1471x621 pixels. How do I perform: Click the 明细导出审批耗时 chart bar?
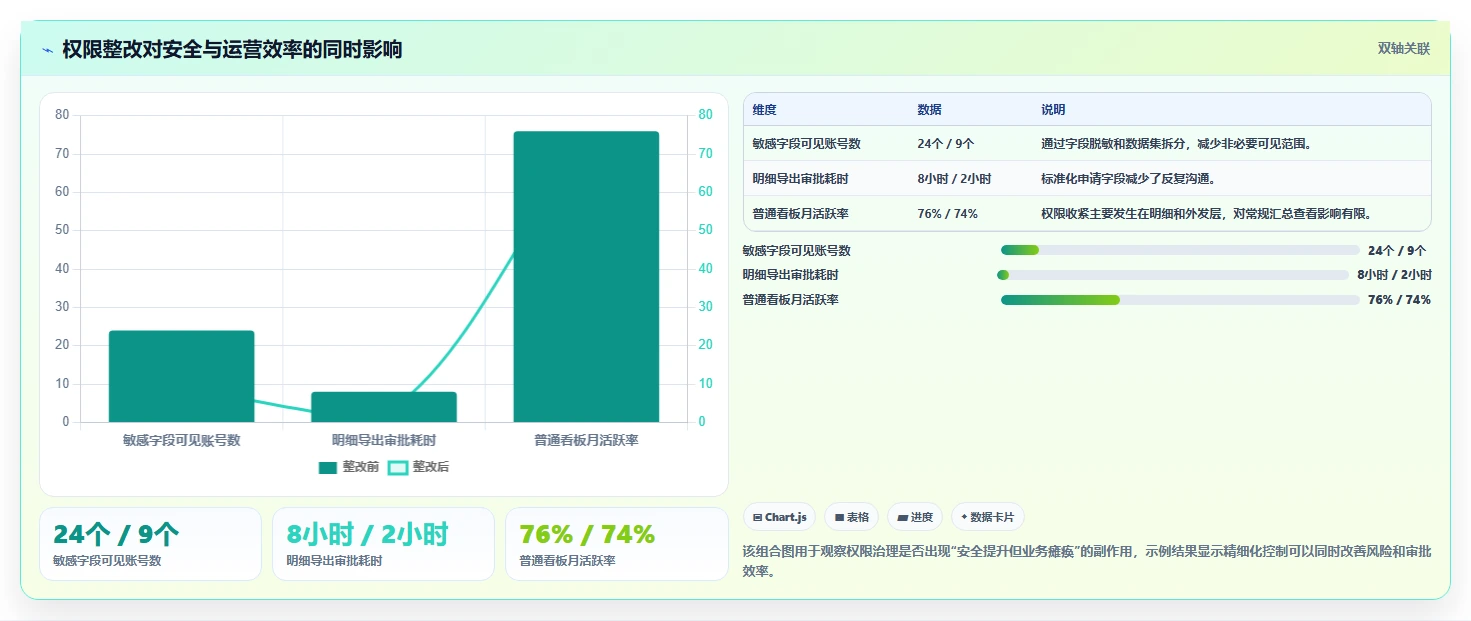(x=384, y=407)
